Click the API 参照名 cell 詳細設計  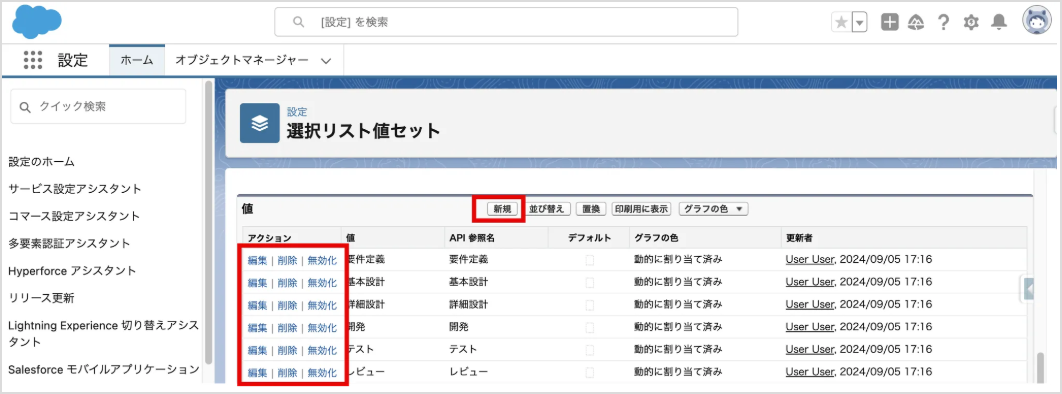[469, 305]
